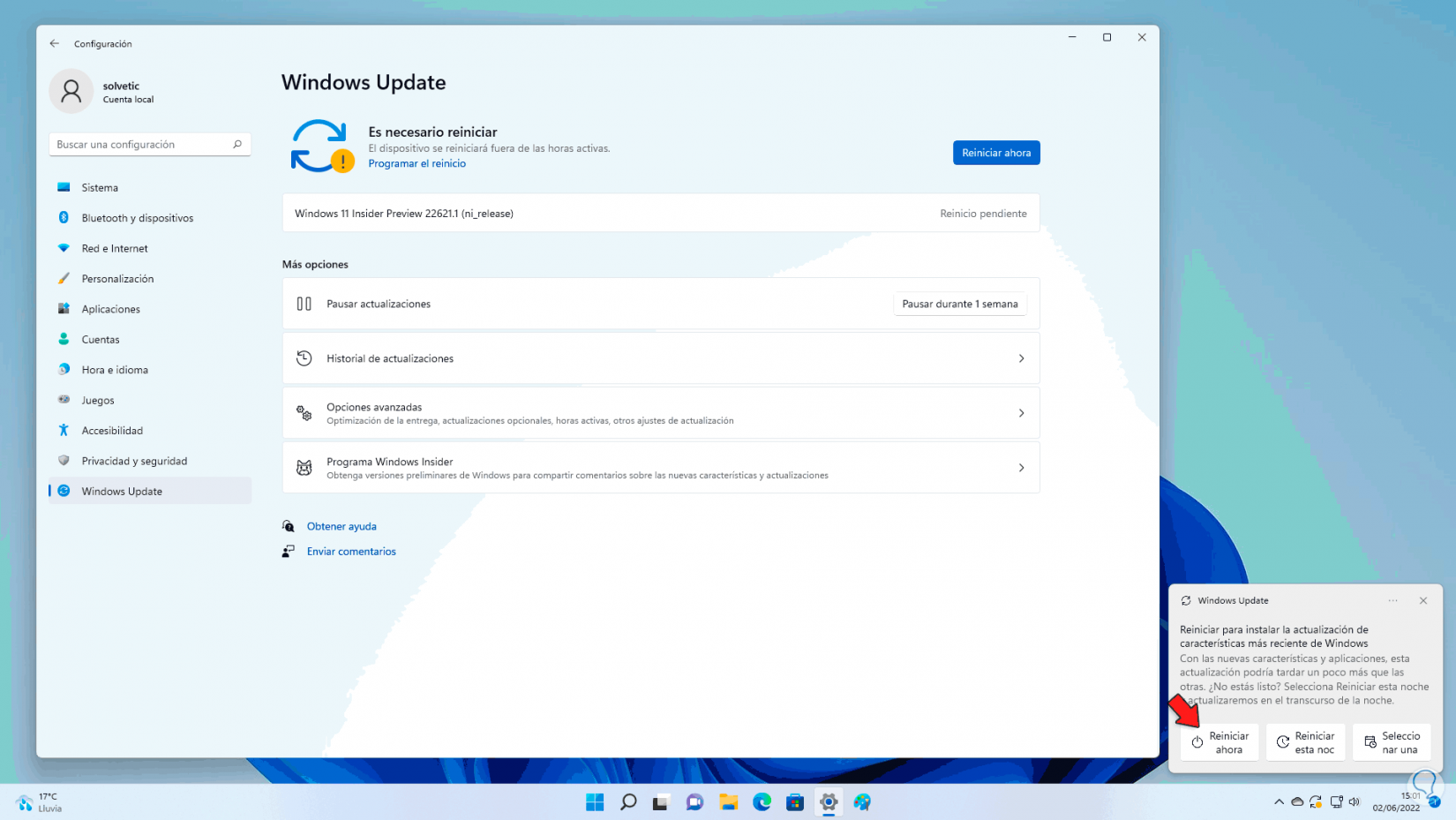Show hidden system tray icons
This screenshot has width=1456, height=820.
click(1279, 802)
